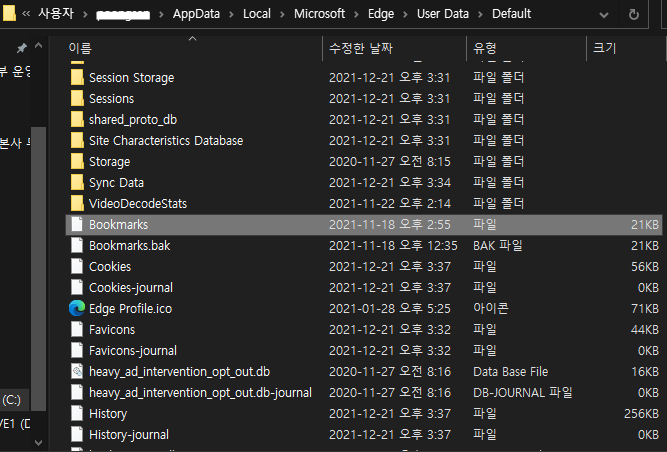Click the 44KB size of Favicons
This screenshot has height=452, width=667.
click(645, 330)
